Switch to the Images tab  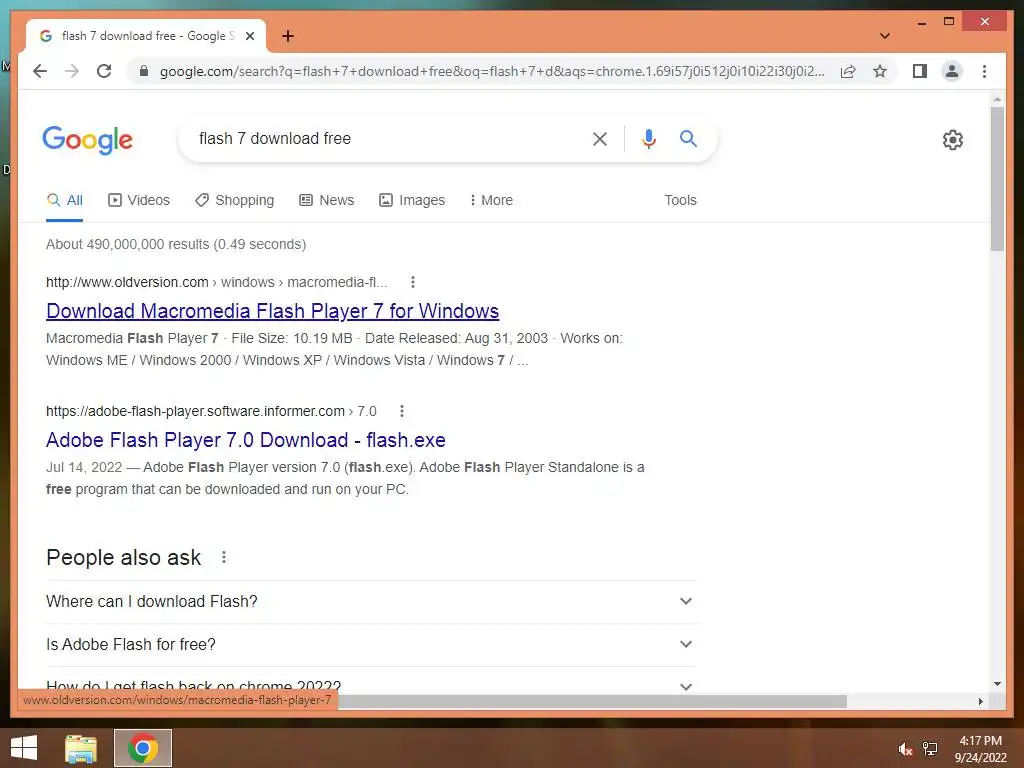point(412,200)
